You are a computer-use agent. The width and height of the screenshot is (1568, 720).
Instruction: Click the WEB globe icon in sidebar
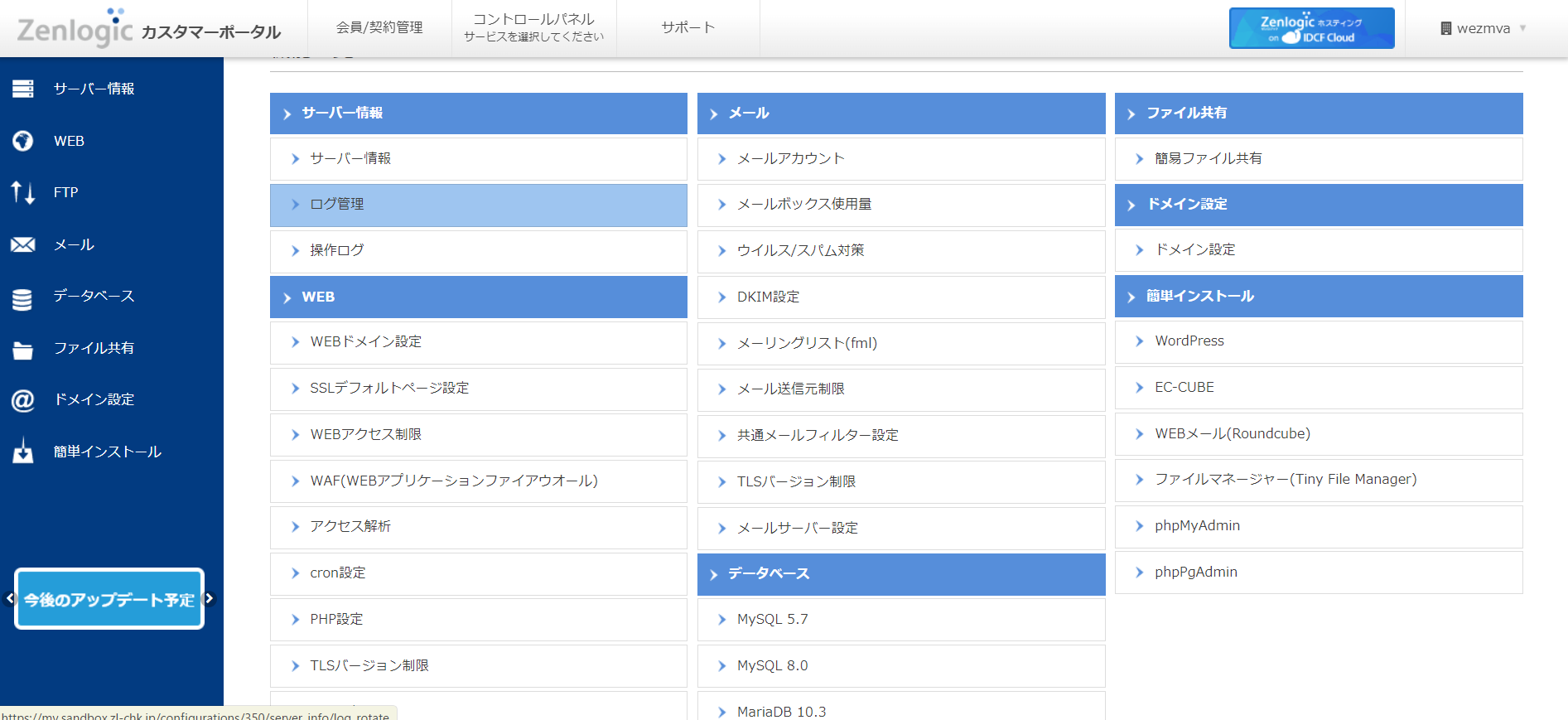click(23, 141)
